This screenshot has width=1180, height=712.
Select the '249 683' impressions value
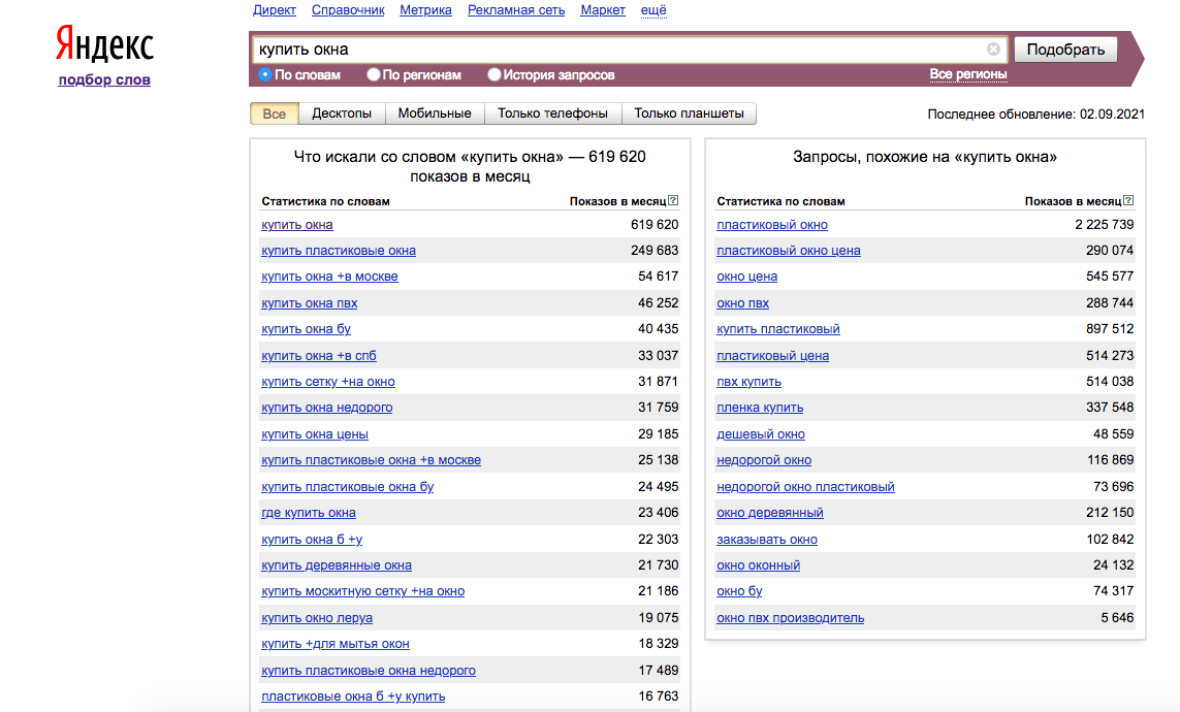655,251
